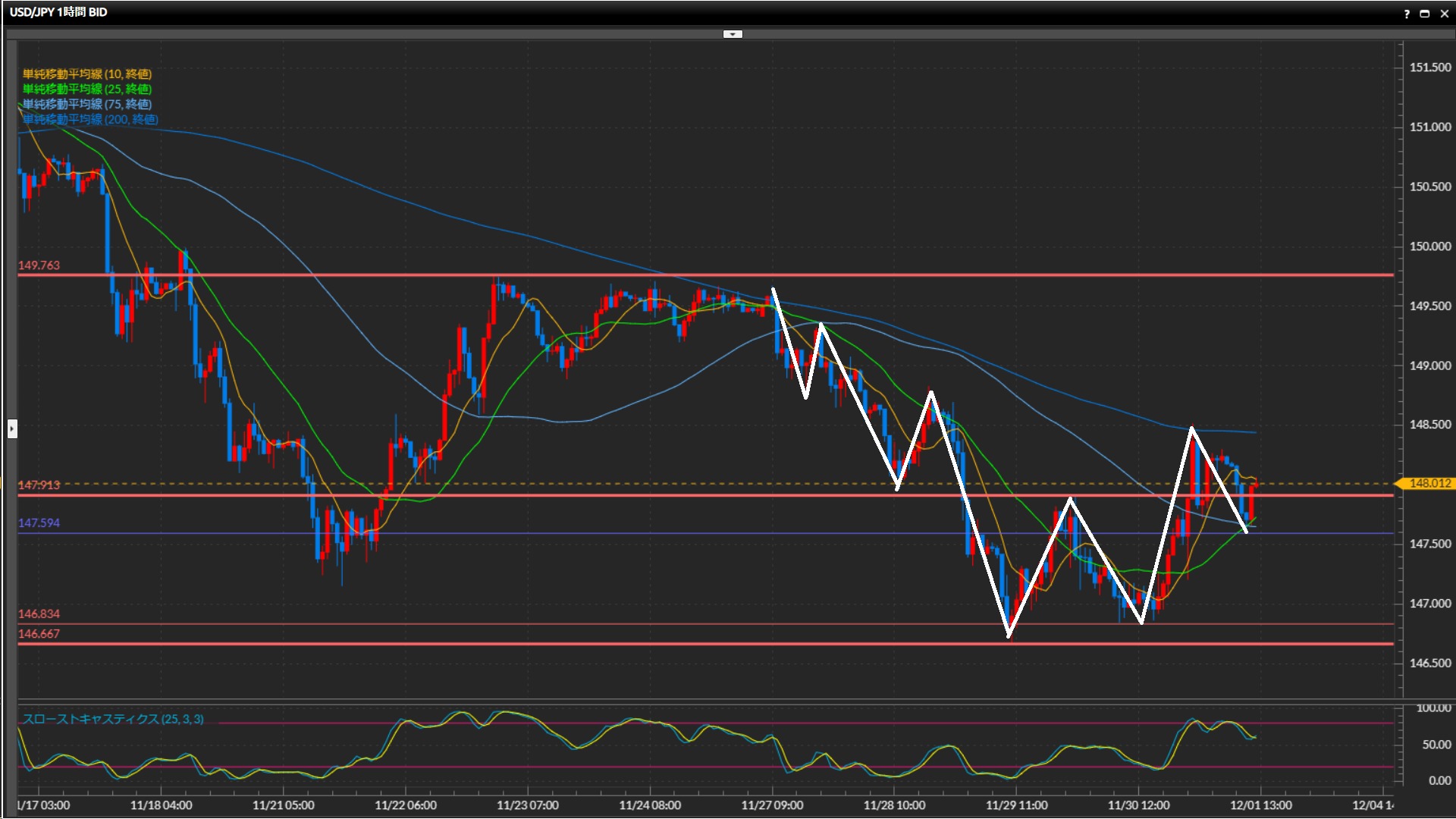Image resolution: width=1456 pixels, height=819 pixels.
Task: Click the 12/01 13:00 time axis label
Action: click(x=1260, y=805)
